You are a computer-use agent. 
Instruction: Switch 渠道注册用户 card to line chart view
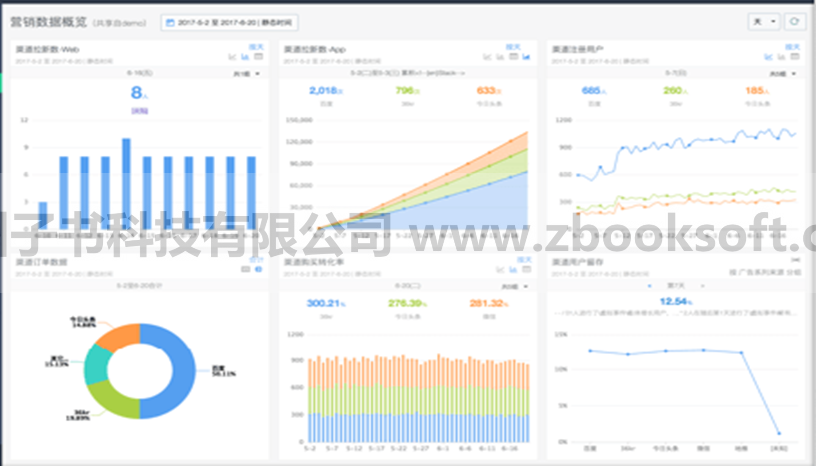pyautogui.click(x=768, y=57)
